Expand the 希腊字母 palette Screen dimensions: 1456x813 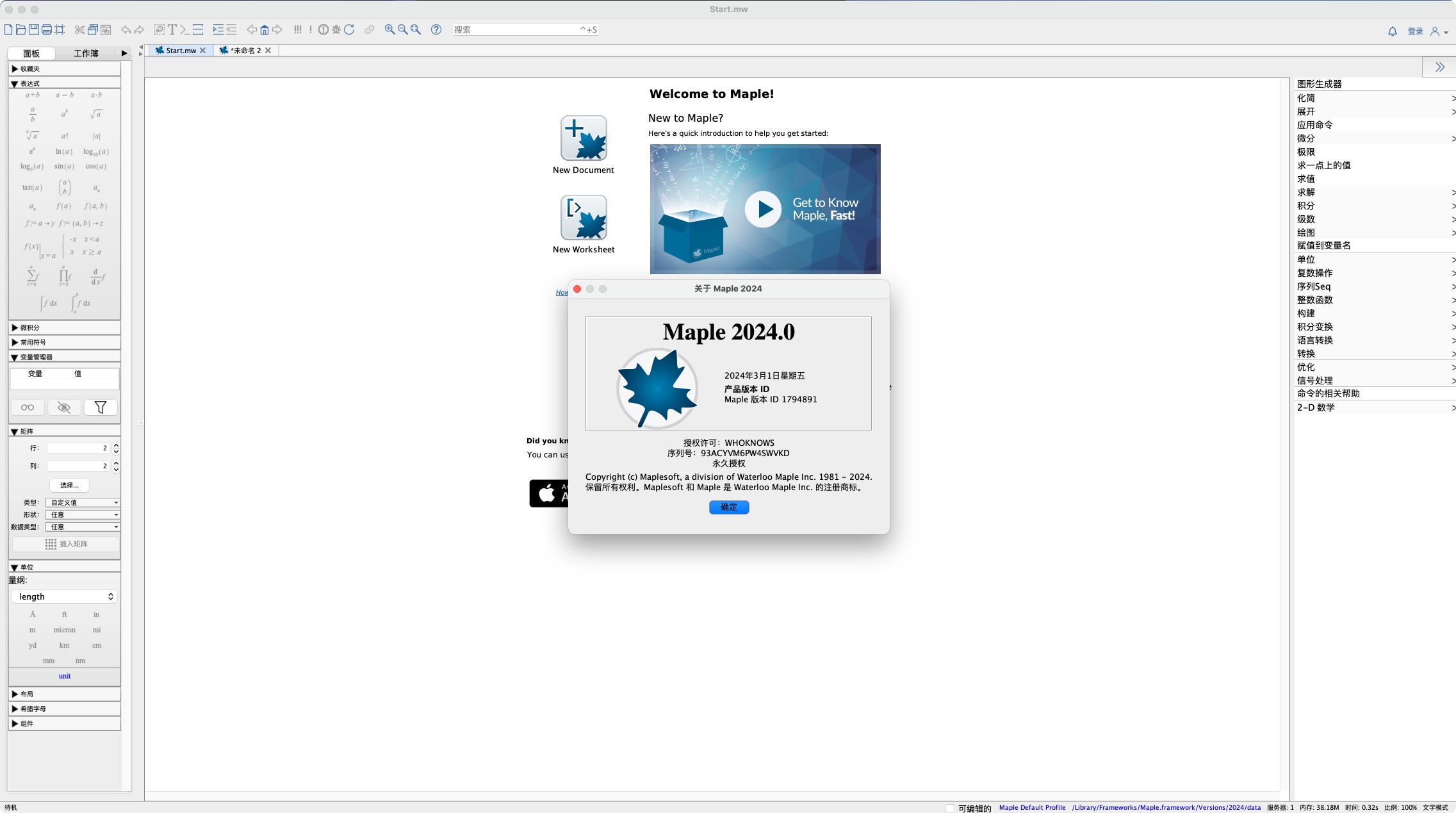pos(64,709)
